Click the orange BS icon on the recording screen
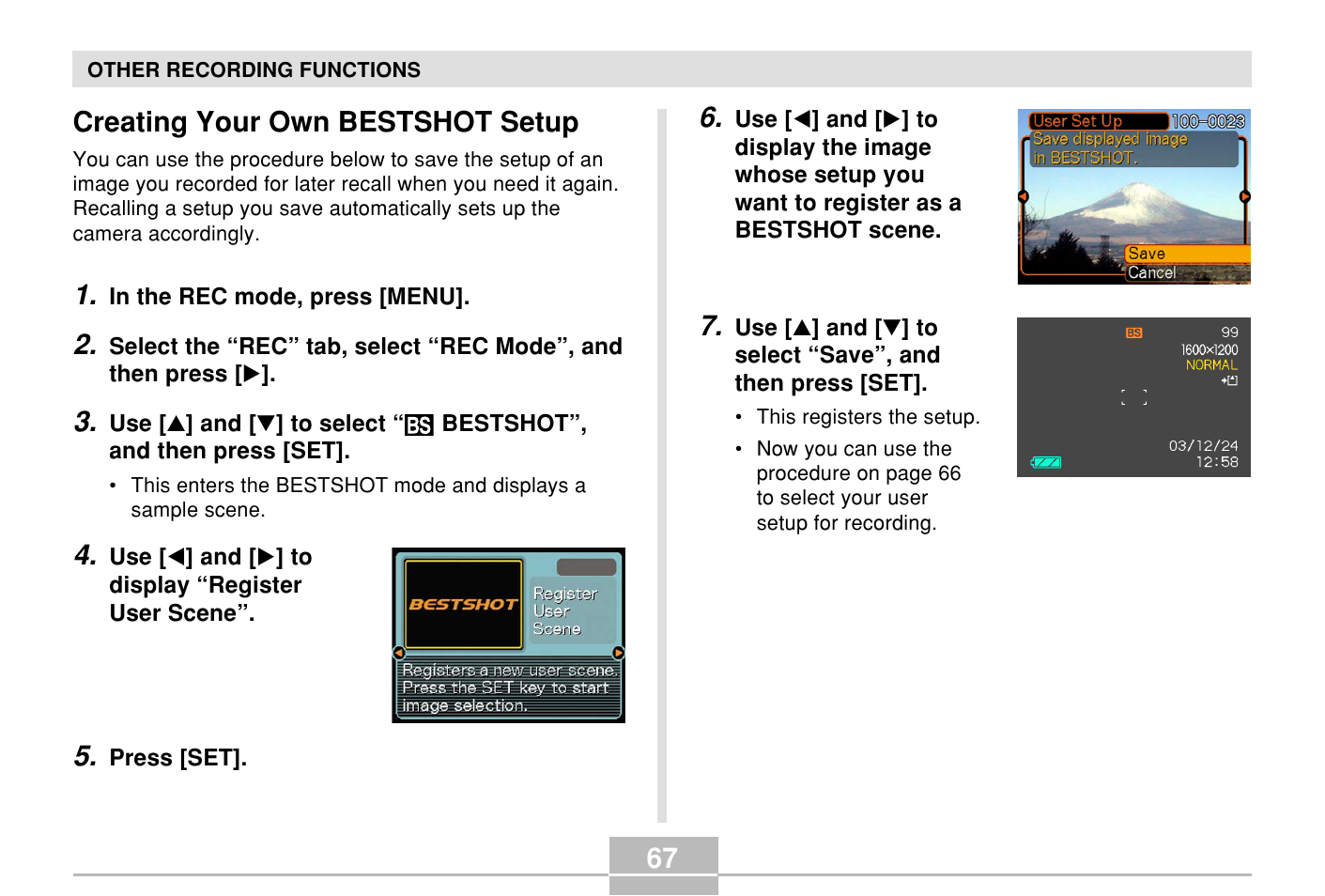The height and width of the screenshot is (896, 1325). point(1134,332)
